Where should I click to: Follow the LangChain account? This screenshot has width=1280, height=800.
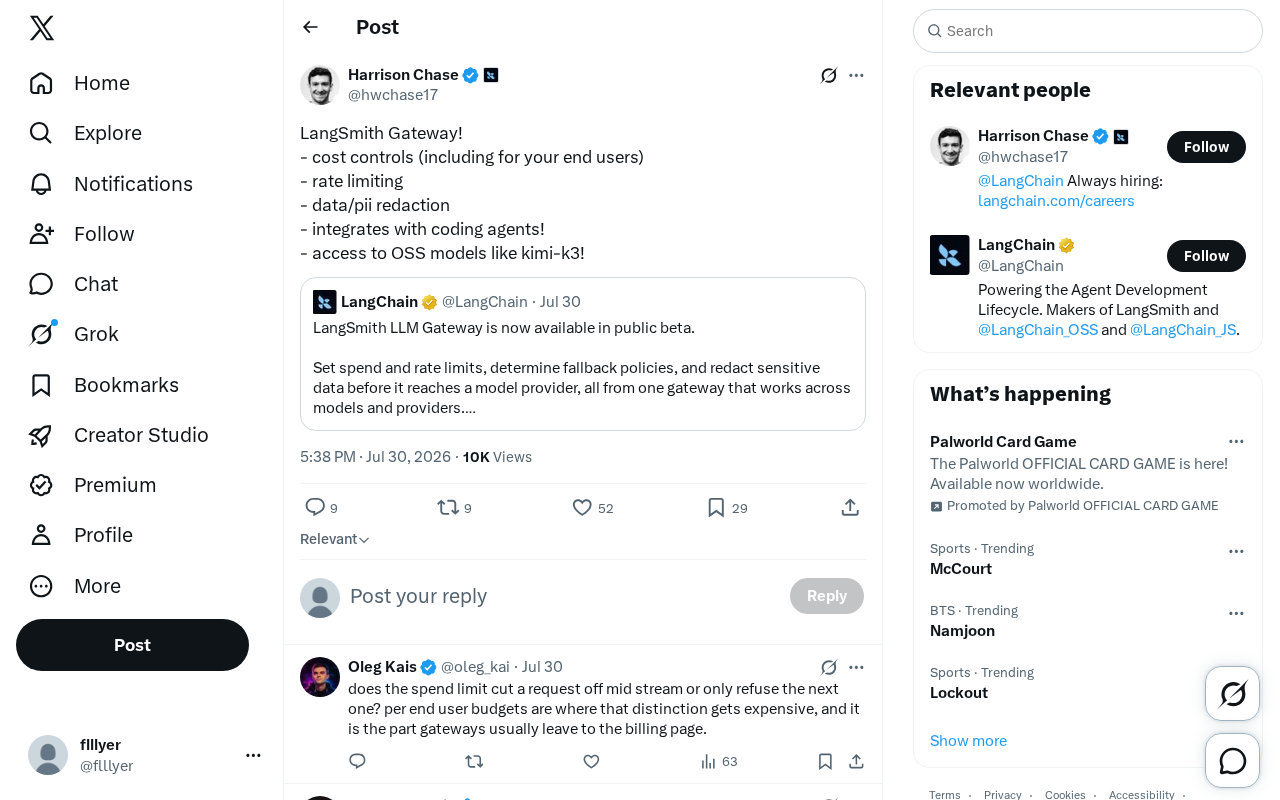coord(1206,256)
